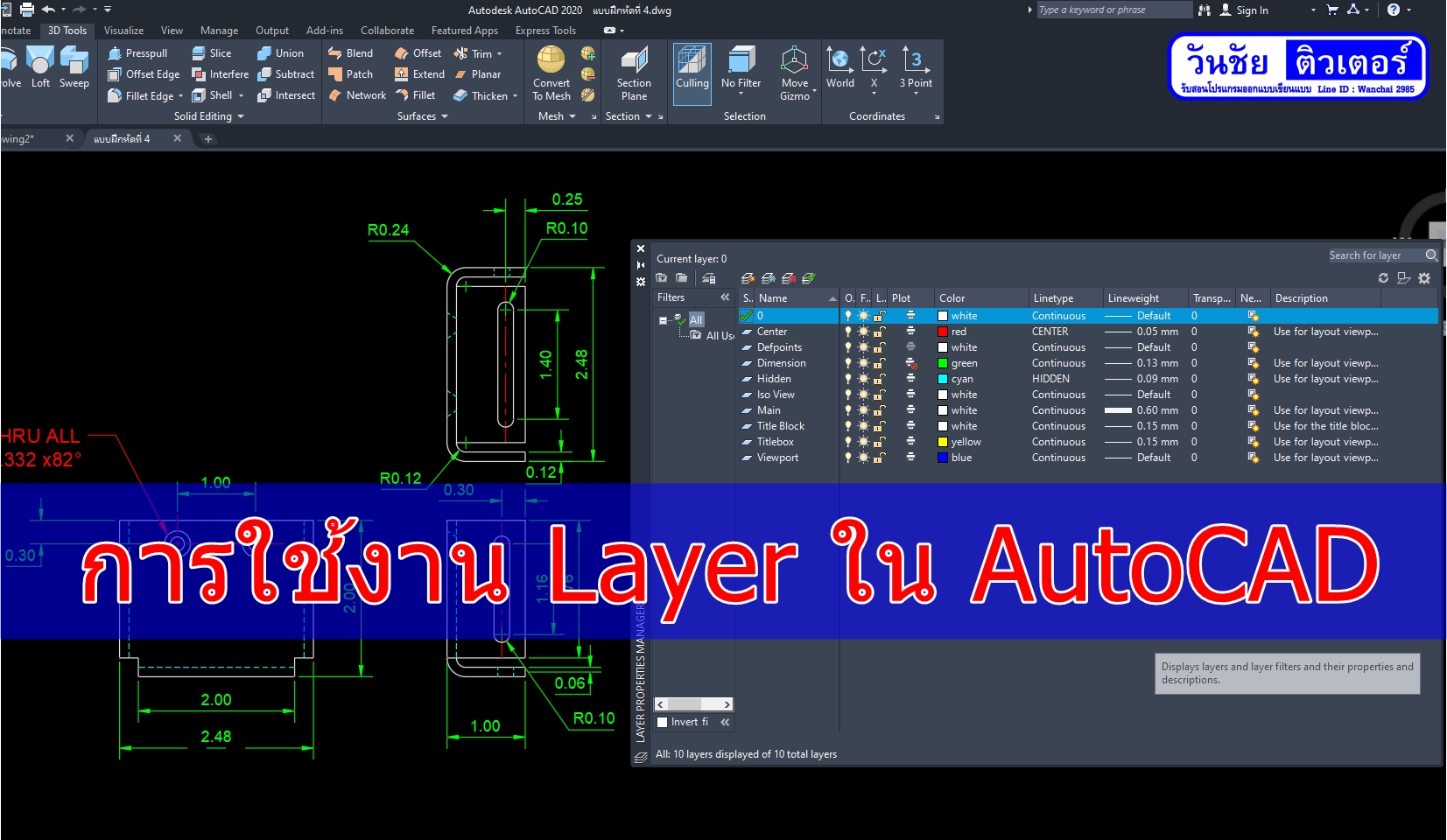Select the Sweep tool
Viewport: 1447px width, 840px height.
74,68
